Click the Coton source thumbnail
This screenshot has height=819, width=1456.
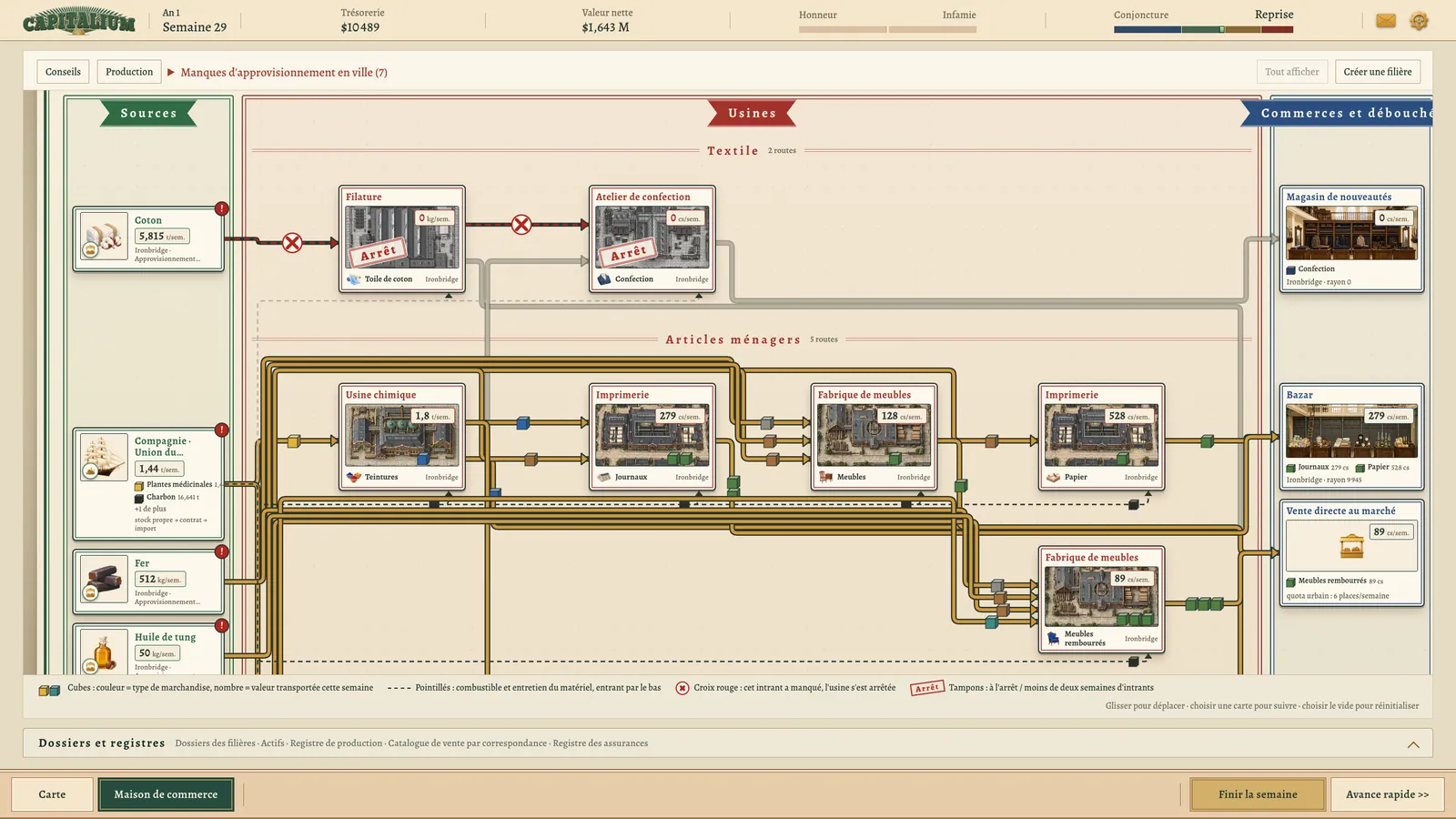click(104, 237)
